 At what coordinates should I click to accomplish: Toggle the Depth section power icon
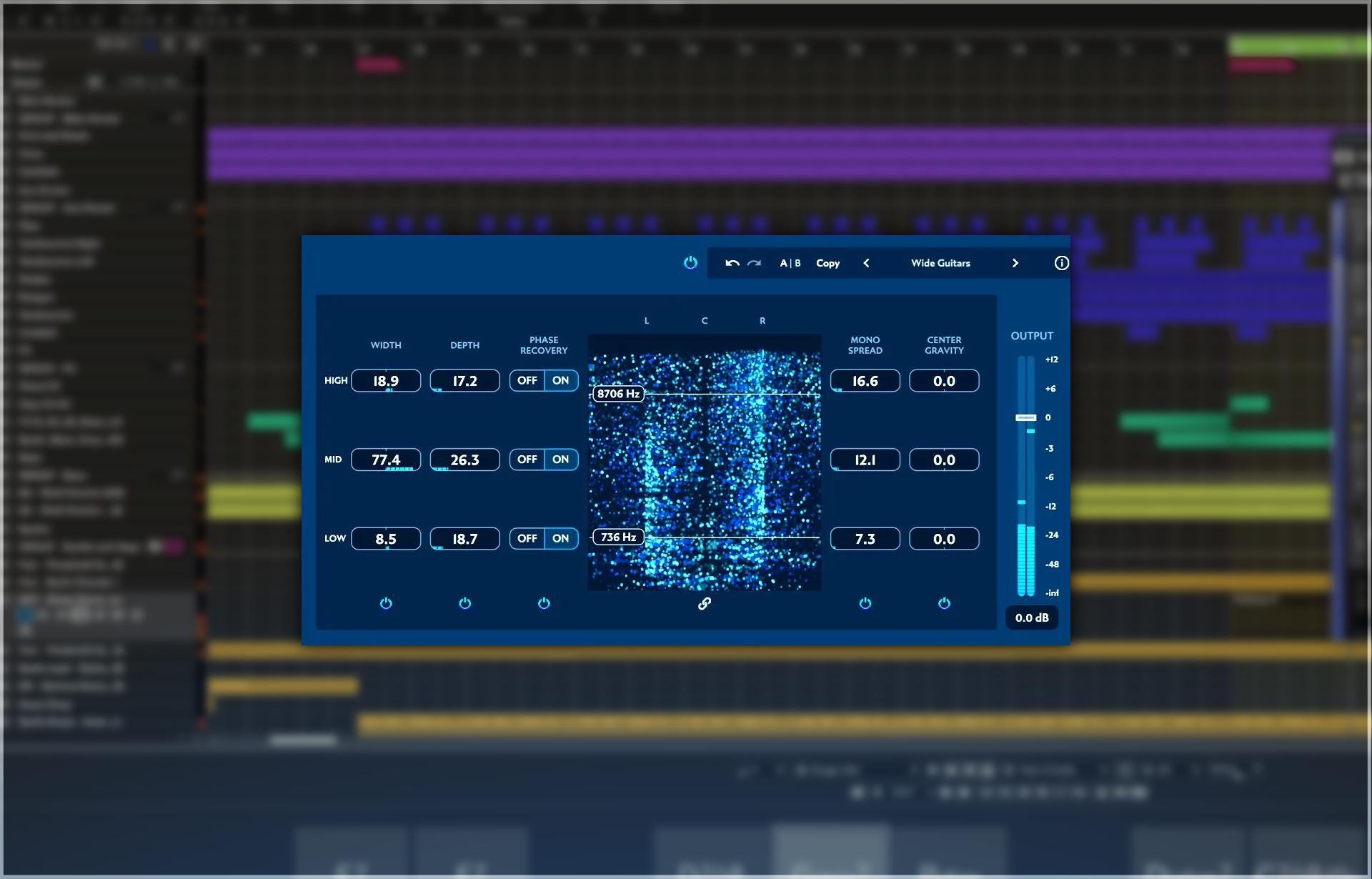point(465,603)
